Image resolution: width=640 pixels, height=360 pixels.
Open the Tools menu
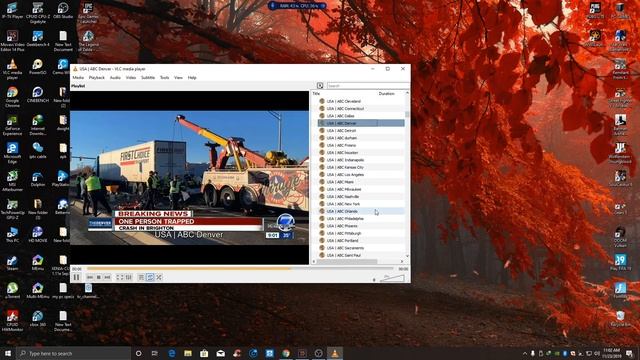(x=164, y=78)
